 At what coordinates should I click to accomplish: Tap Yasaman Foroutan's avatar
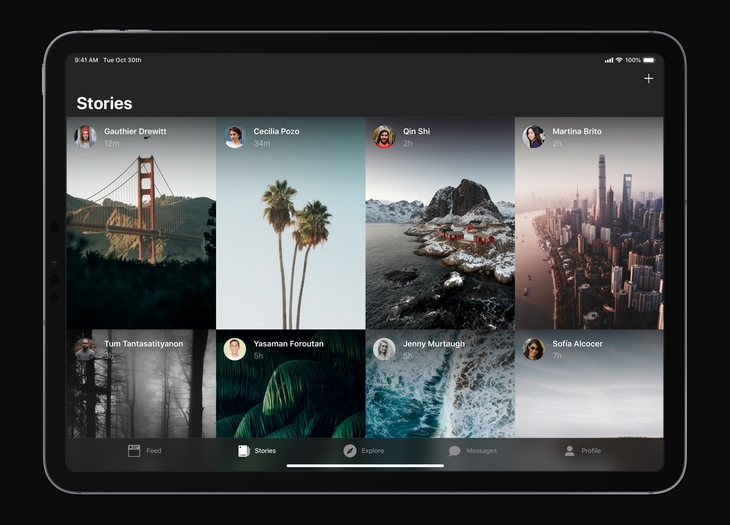point(235,349)
